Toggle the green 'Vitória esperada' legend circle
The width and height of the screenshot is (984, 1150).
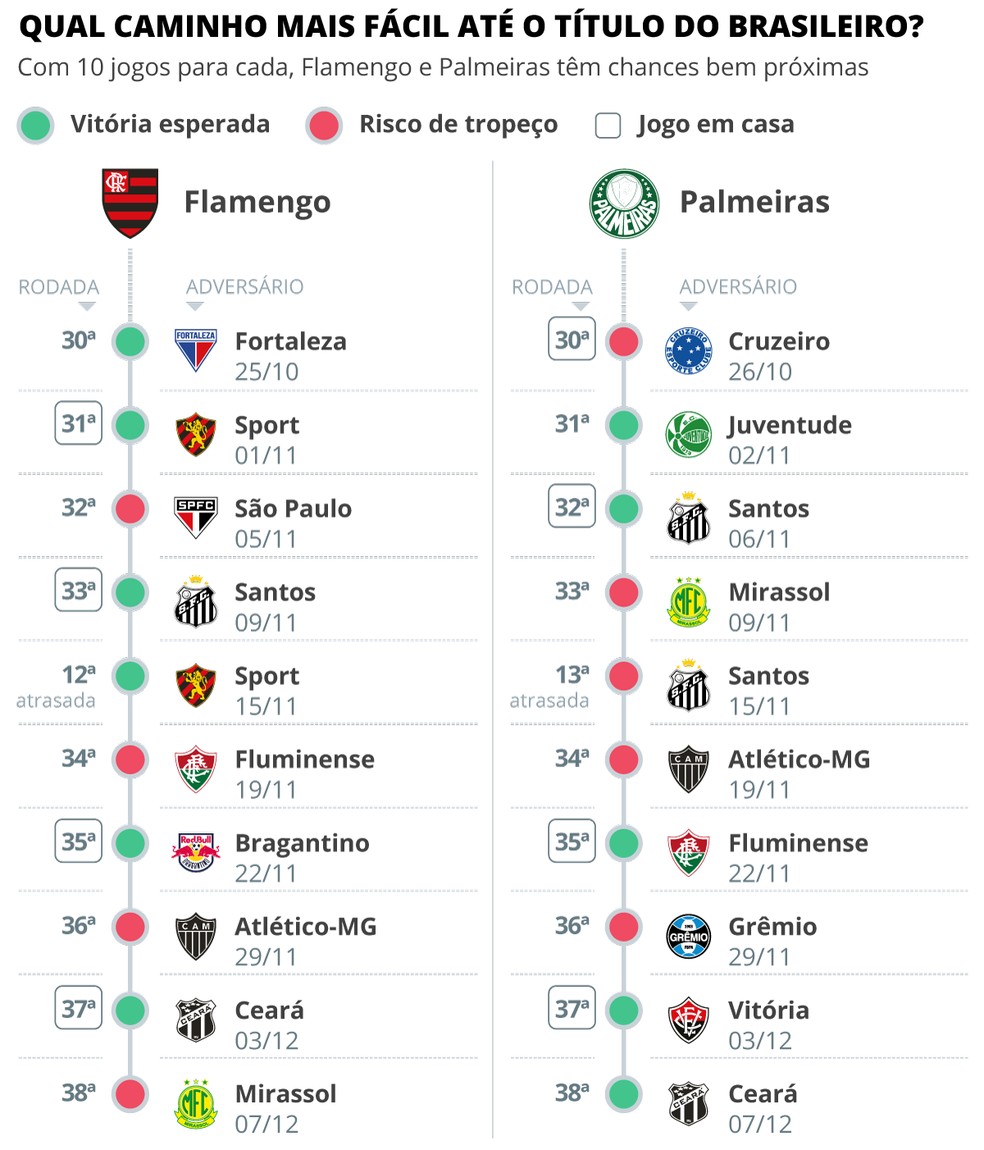tap(35, 126)
